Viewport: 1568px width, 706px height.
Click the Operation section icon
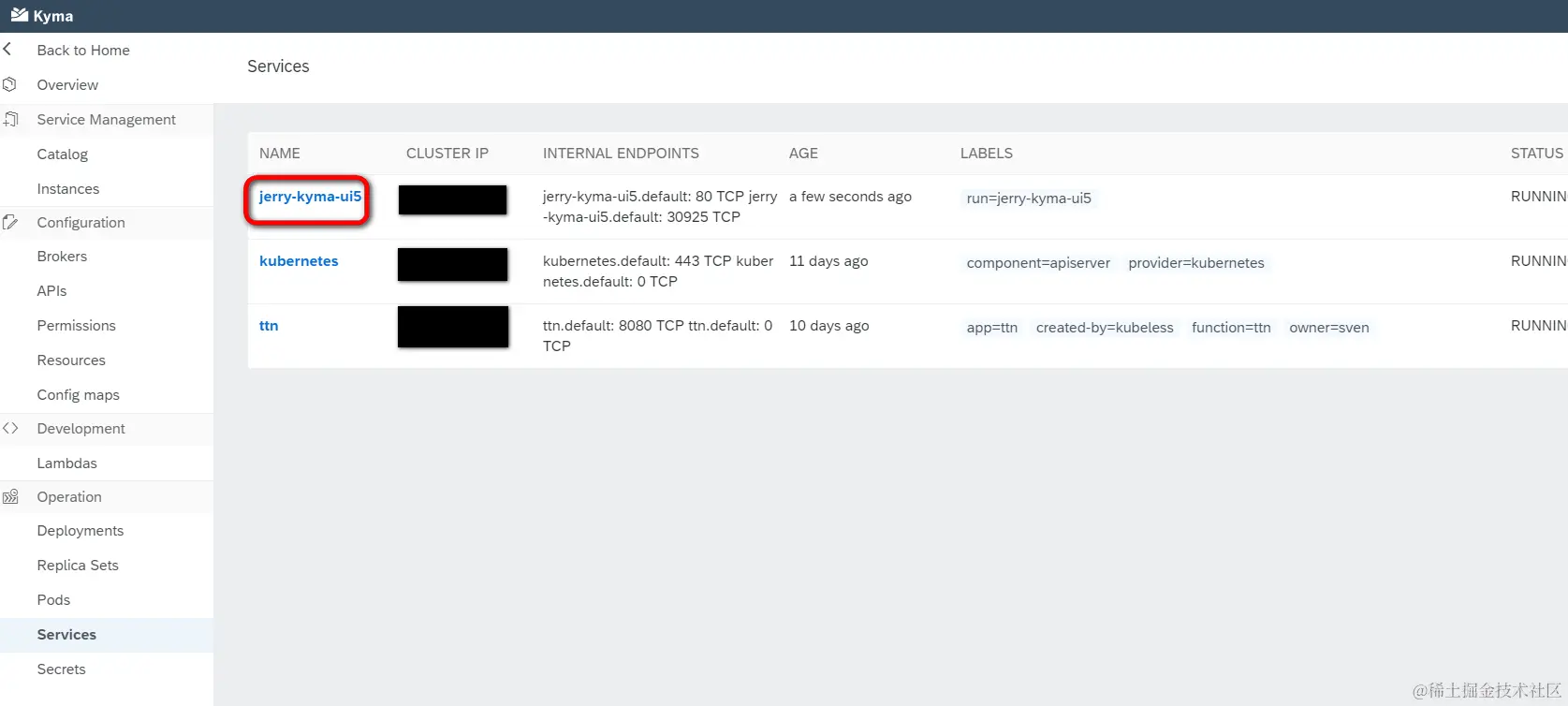[x=10, y=497]
